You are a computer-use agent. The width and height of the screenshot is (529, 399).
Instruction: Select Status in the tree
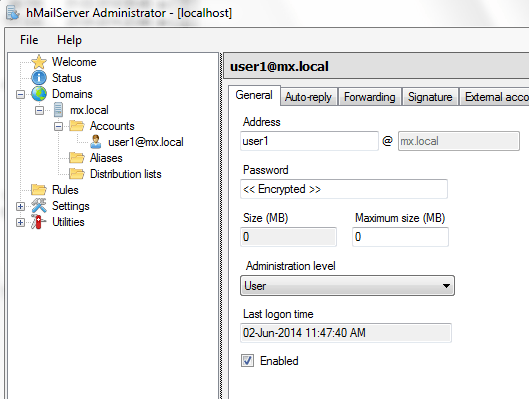pyautogui.click(x=67, y=78)
